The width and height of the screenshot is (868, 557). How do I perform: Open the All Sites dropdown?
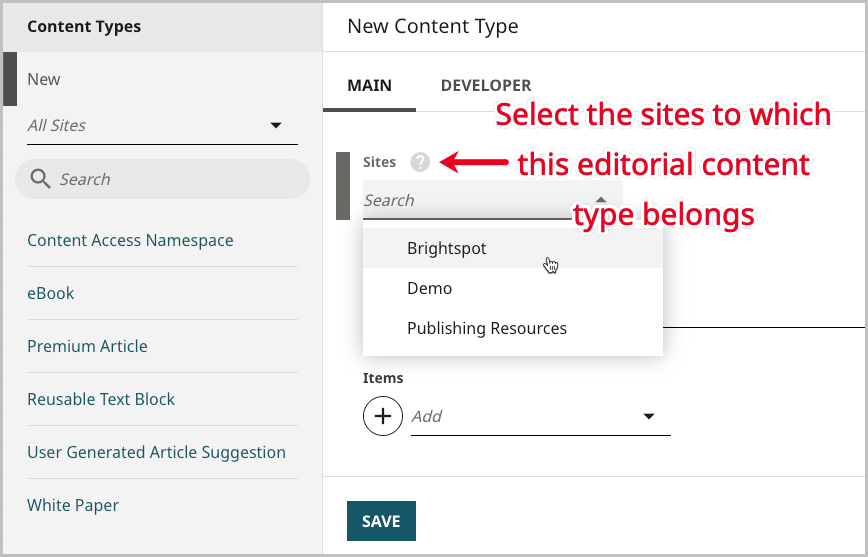point(162,126)
